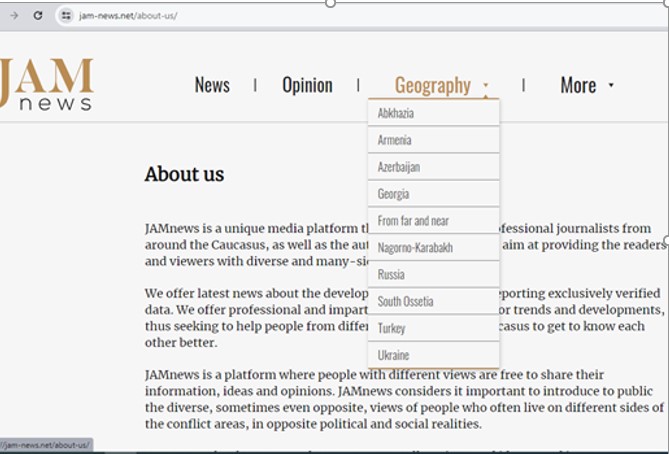Select Turkey from the dropdown list
669x454 pixels.
[x=392, y=328]
